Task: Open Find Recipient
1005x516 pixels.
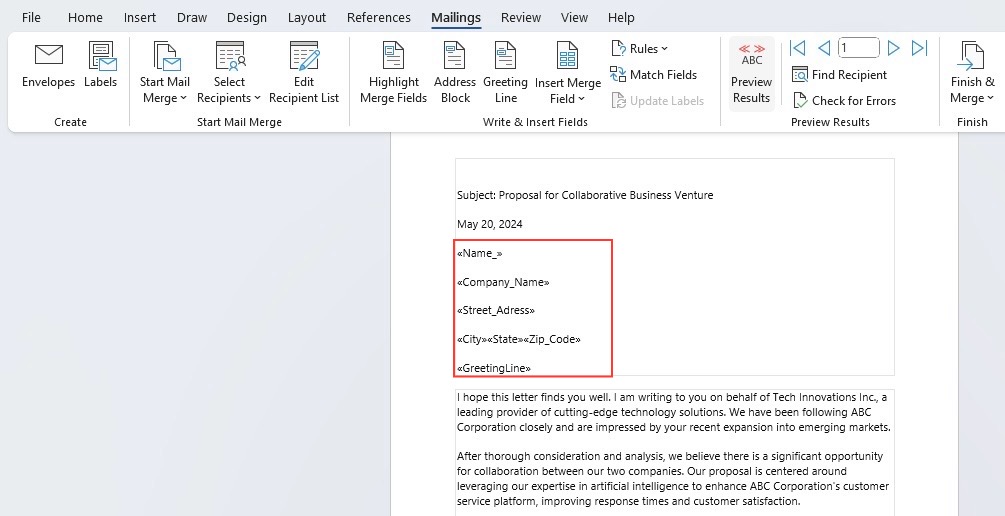Action: click(840, 75)
